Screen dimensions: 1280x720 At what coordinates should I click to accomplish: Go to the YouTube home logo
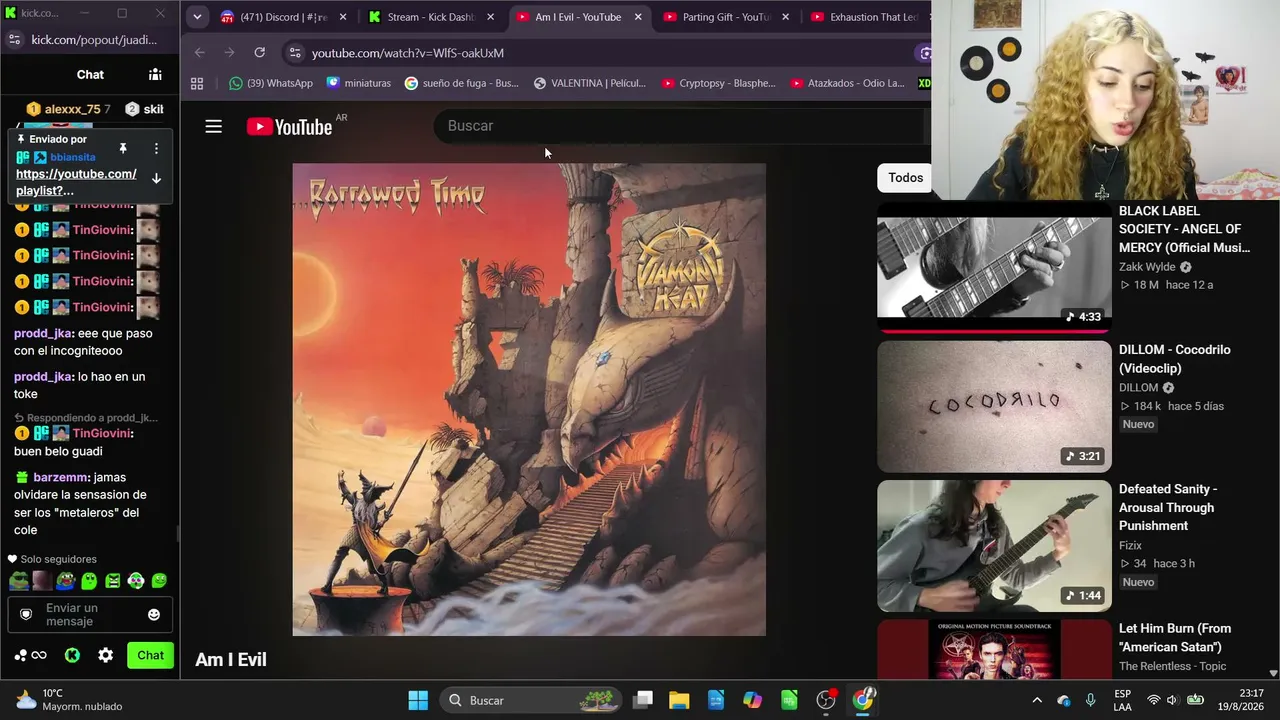click(x=290, y=126)
